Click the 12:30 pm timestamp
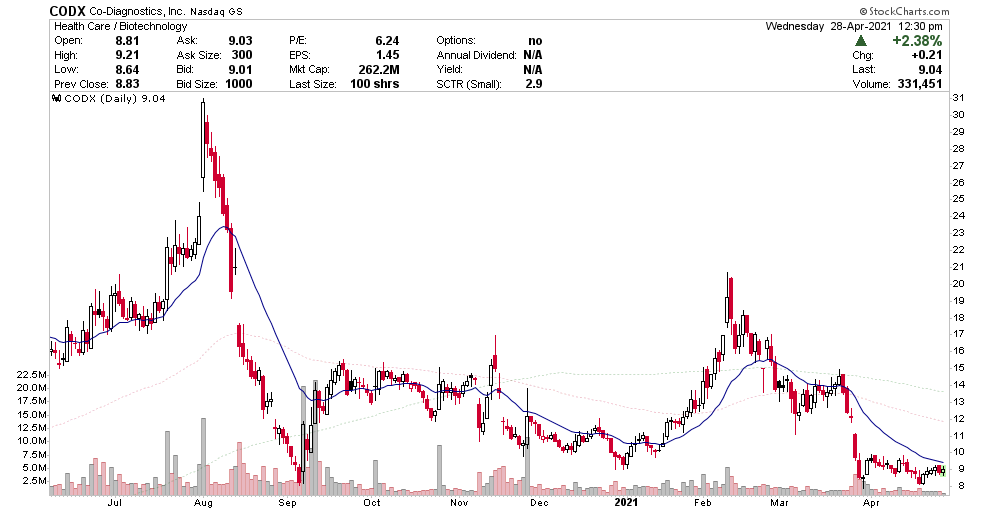Viewport: 990px width, 511px height. [919, 26]
